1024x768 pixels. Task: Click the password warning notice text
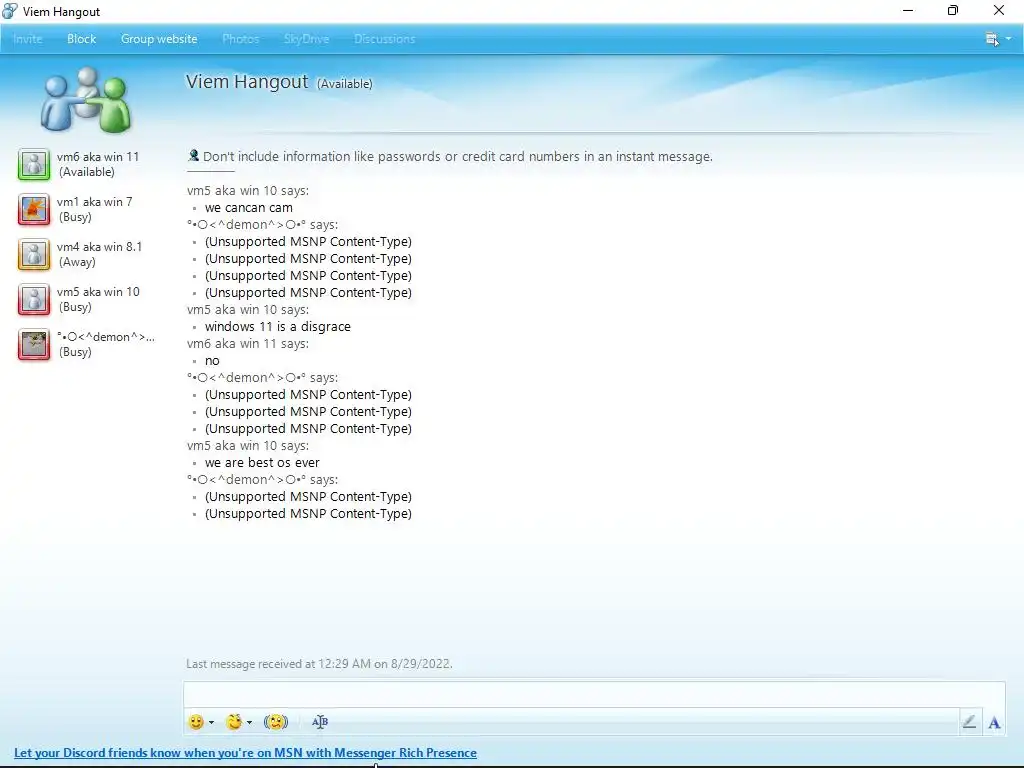[x=458, y=157]
